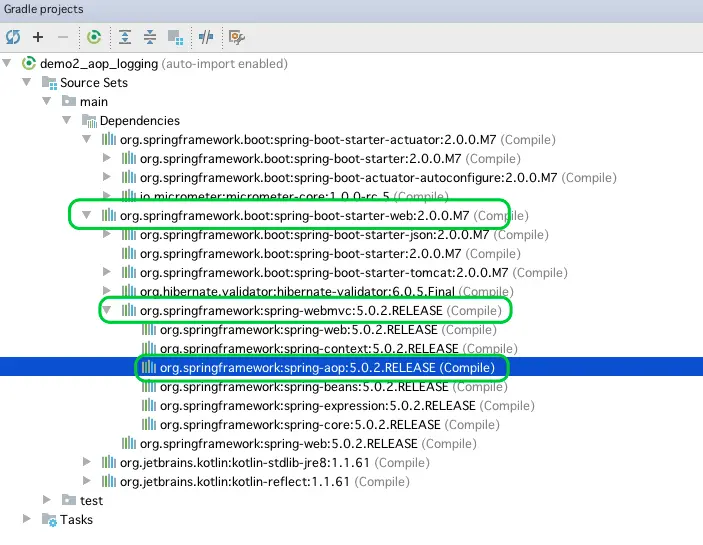Expand the test source set
Screen dimensions: 703x545
47,499
